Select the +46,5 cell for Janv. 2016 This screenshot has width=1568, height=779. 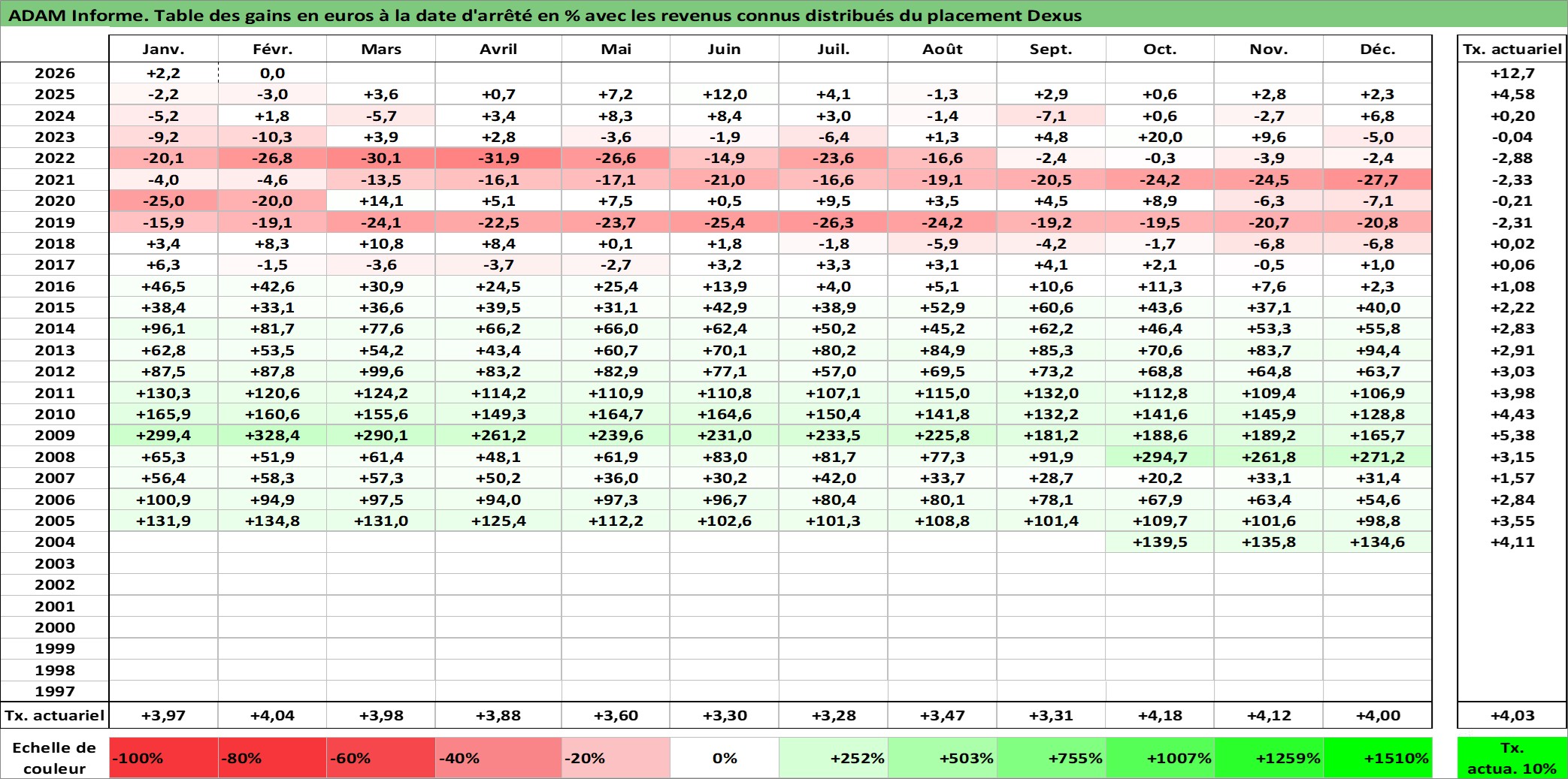164,286
